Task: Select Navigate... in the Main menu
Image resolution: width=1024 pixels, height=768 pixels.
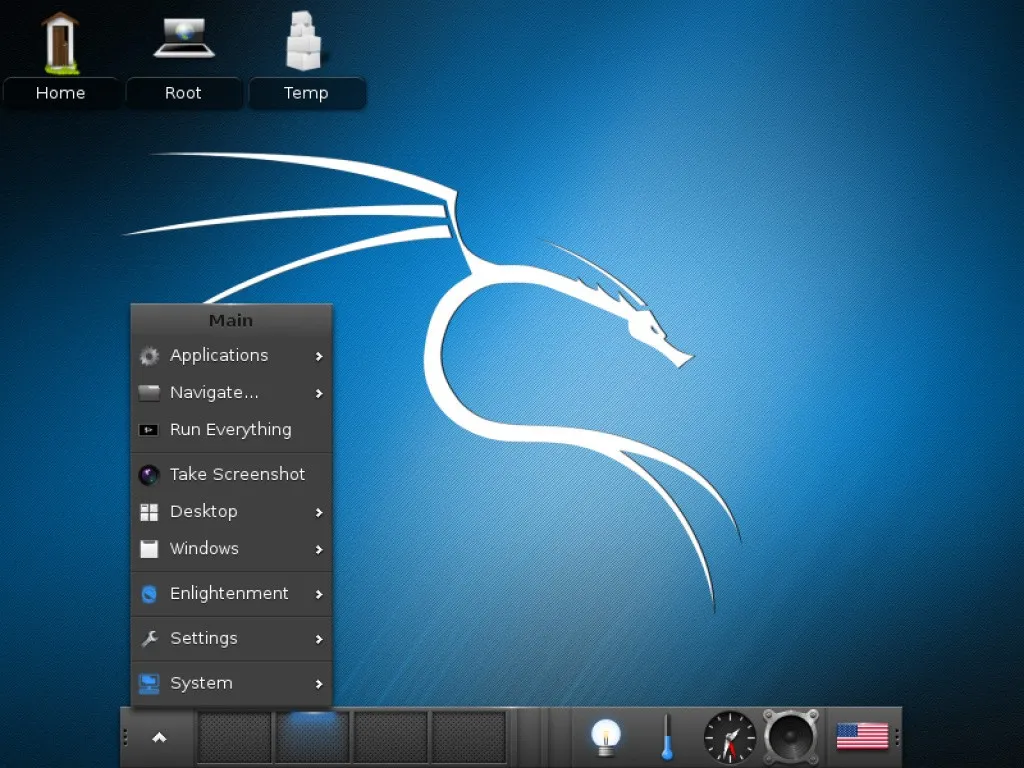Action: (213, 392)
